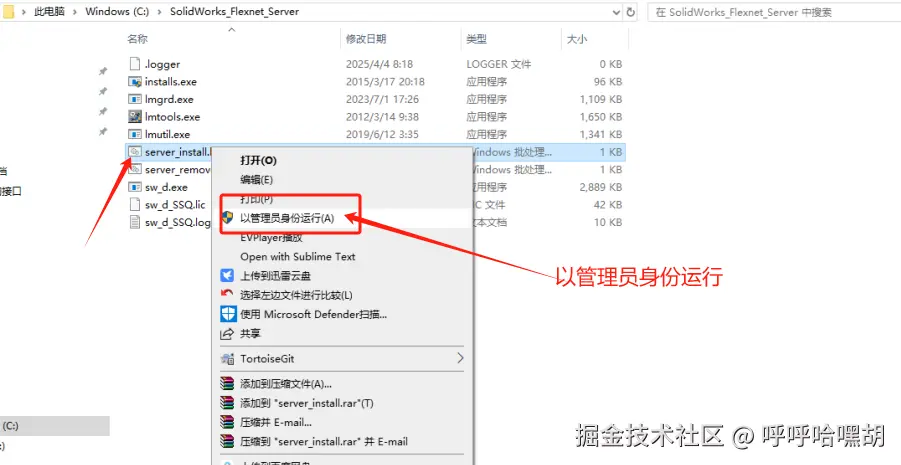Screen dimensions: 901x465
Task: Click the LOGGER 文件 type cell
Action: (x=499, y=64)
